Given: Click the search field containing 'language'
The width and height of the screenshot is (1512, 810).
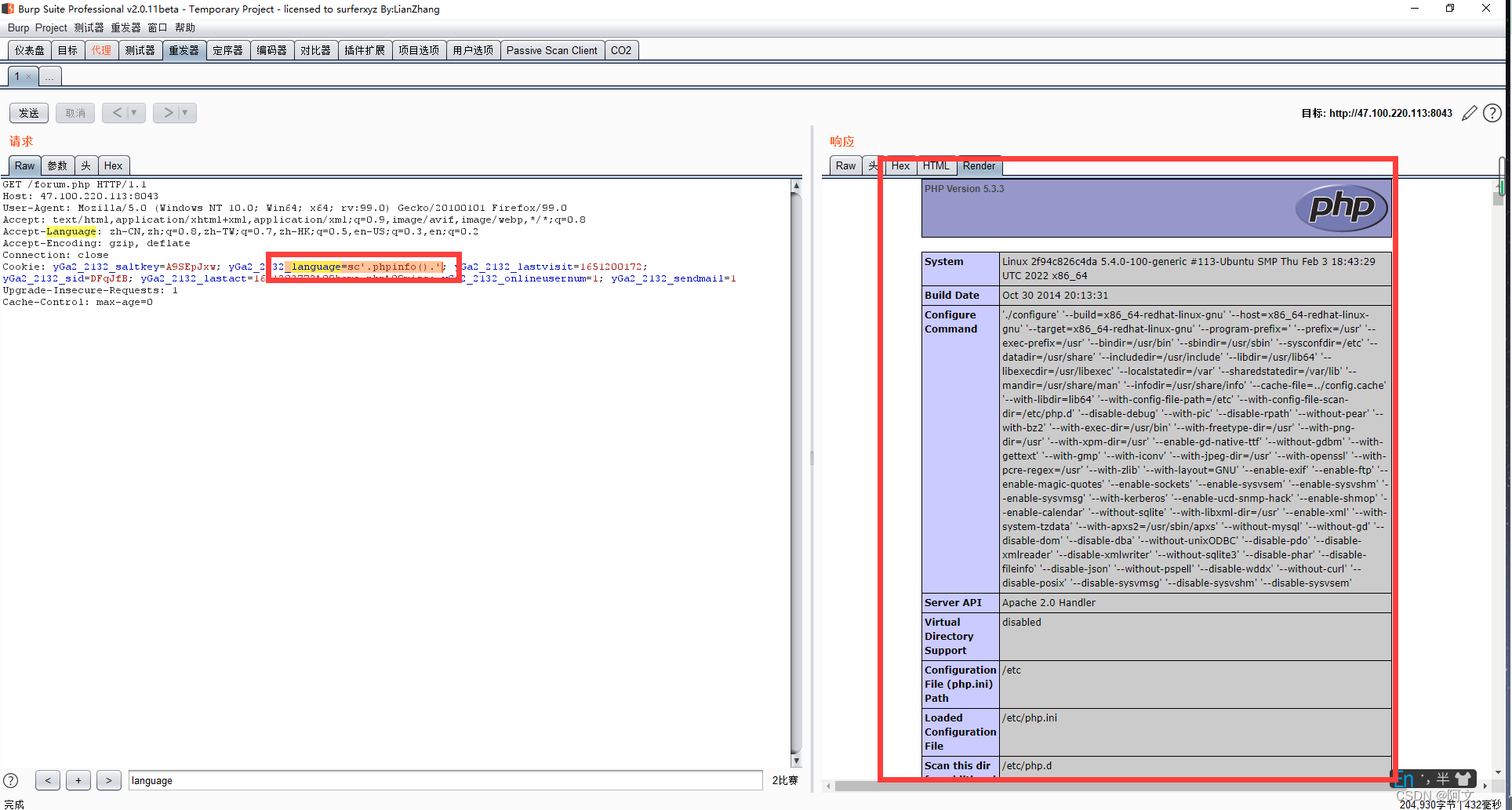Looking at the screenshot, I should [x=445, y=780].
